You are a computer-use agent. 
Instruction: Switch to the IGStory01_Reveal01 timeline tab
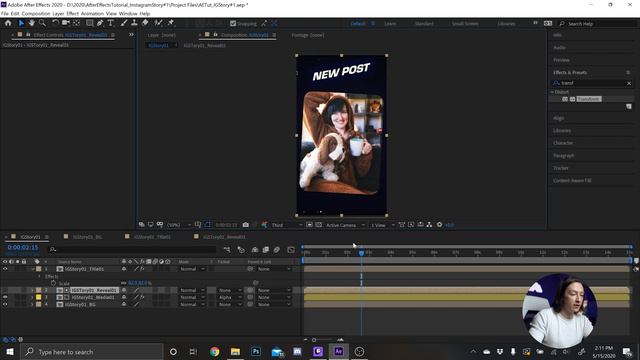[x=224, y=237]
